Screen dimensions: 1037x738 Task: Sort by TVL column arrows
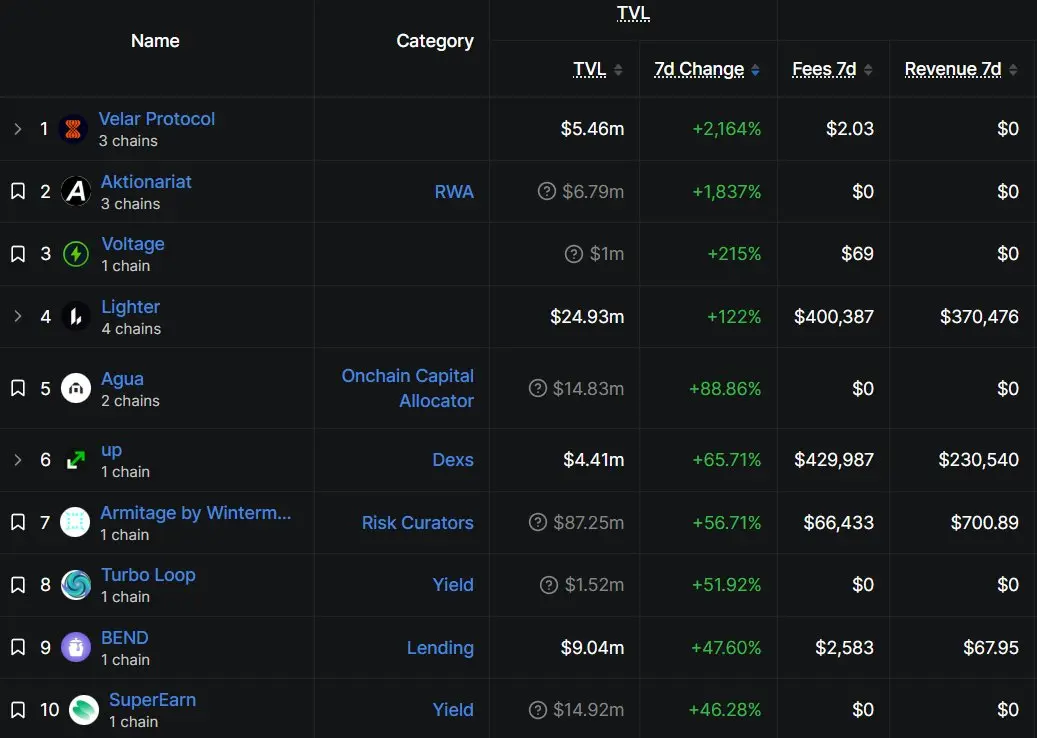tap(618, 69)
